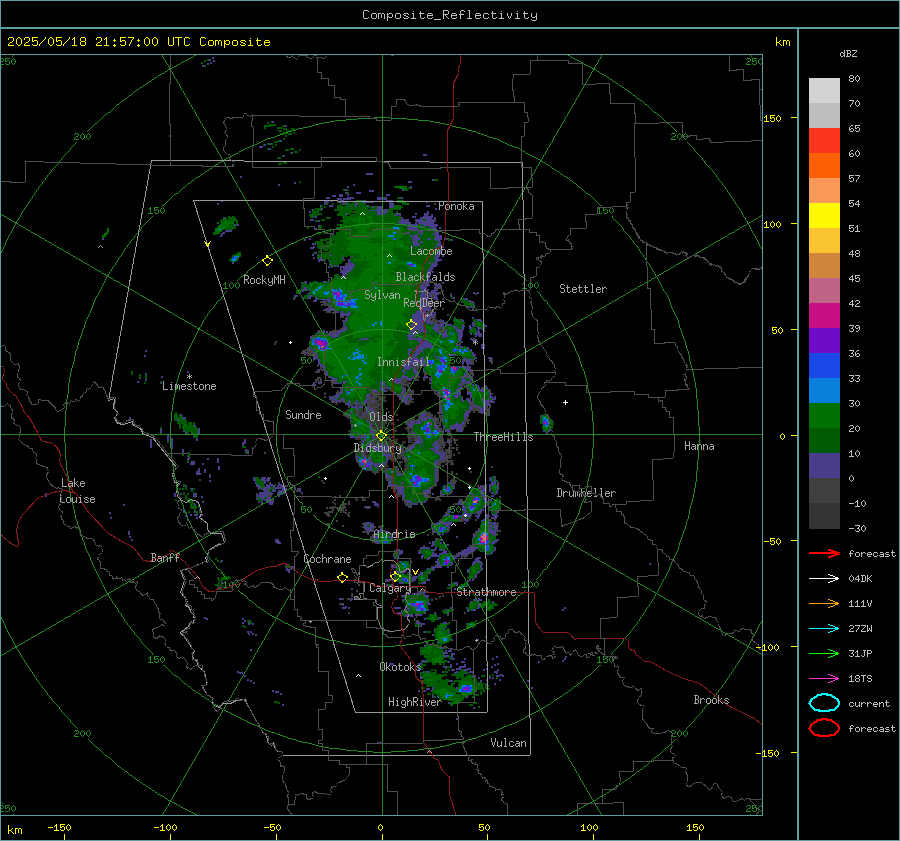Click the '04DK' legend label
The height and width of the screenshot is (841, 900).
(860, 579)
